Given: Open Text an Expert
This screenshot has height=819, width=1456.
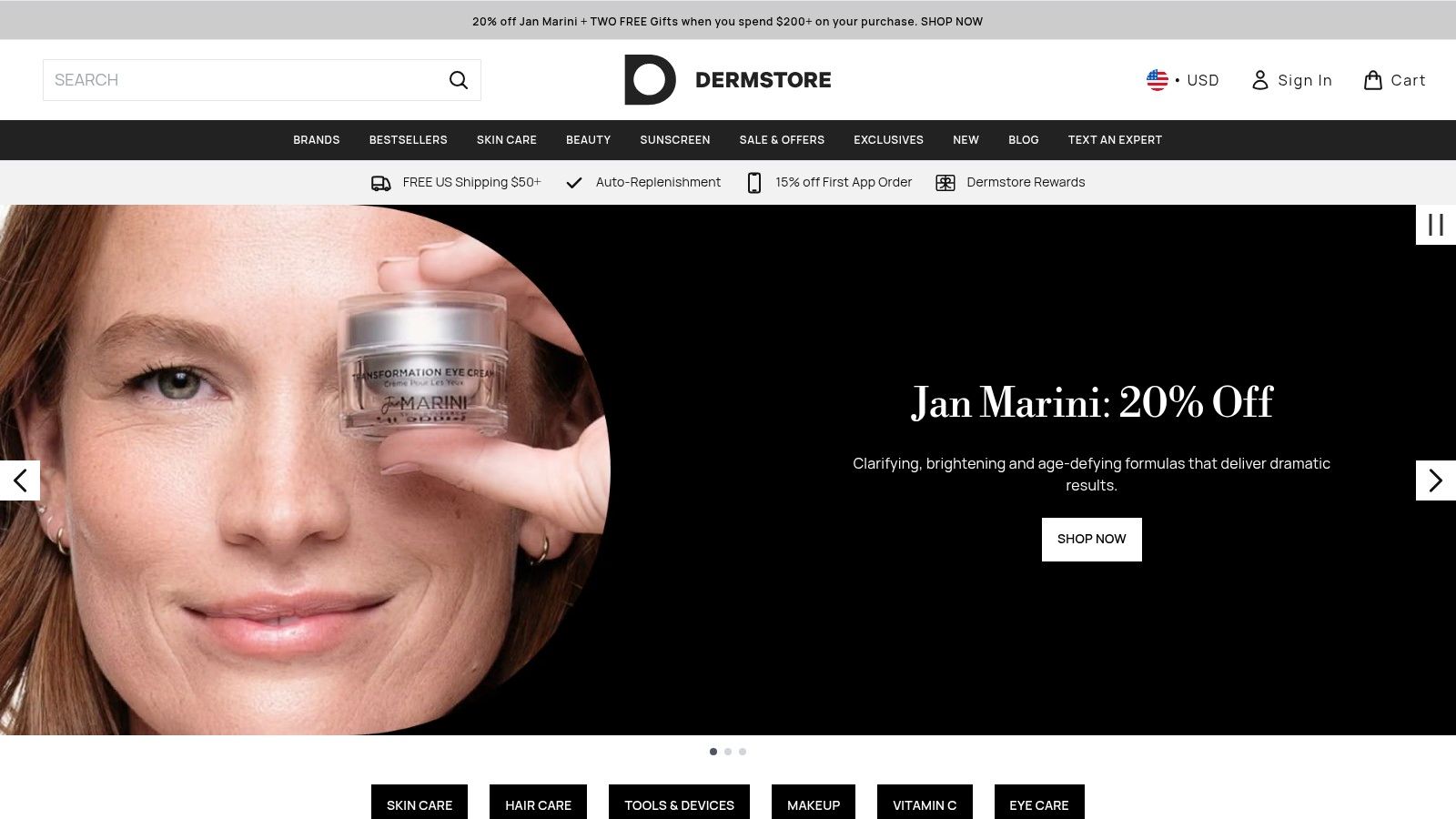Looking at the screenshot, I should pos(1115,140).
